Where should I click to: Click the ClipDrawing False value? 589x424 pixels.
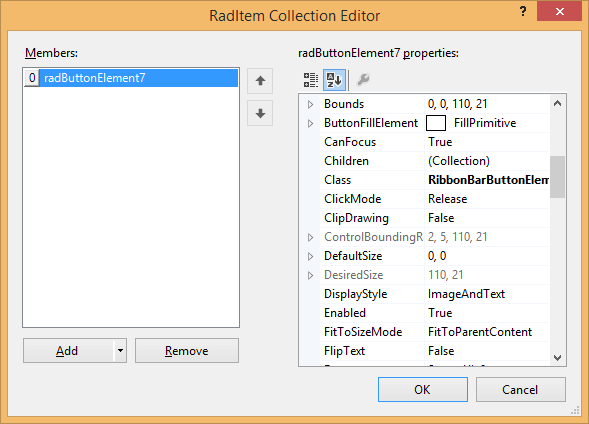(441, 218)
